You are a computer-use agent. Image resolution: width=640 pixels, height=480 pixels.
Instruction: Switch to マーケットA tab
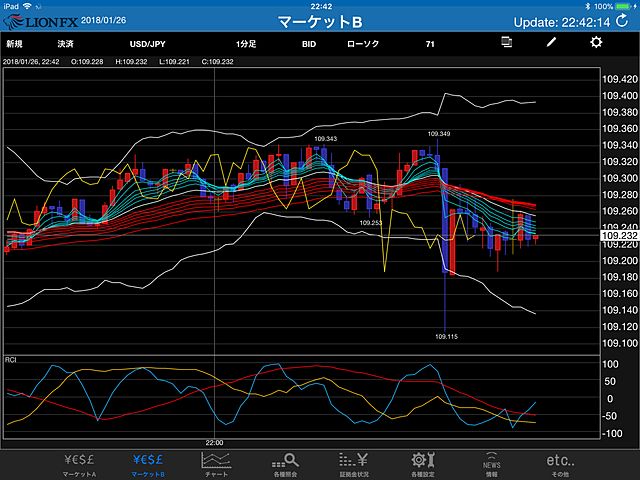point(79,463)
